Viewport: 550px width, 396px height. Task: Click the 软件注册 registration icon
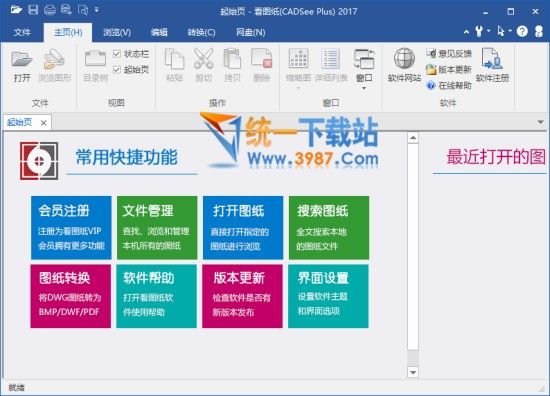492,59
